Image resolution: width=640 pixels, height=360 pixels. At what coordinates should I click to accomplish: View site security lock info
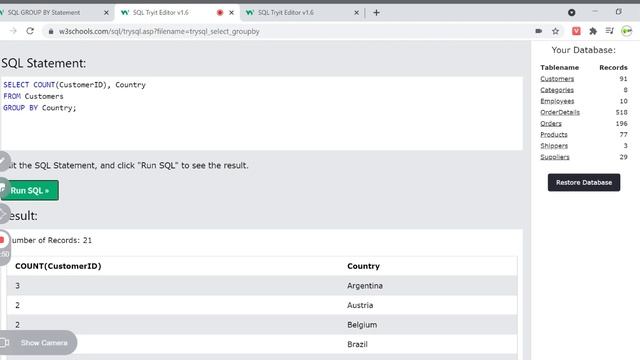pos(51,31)
